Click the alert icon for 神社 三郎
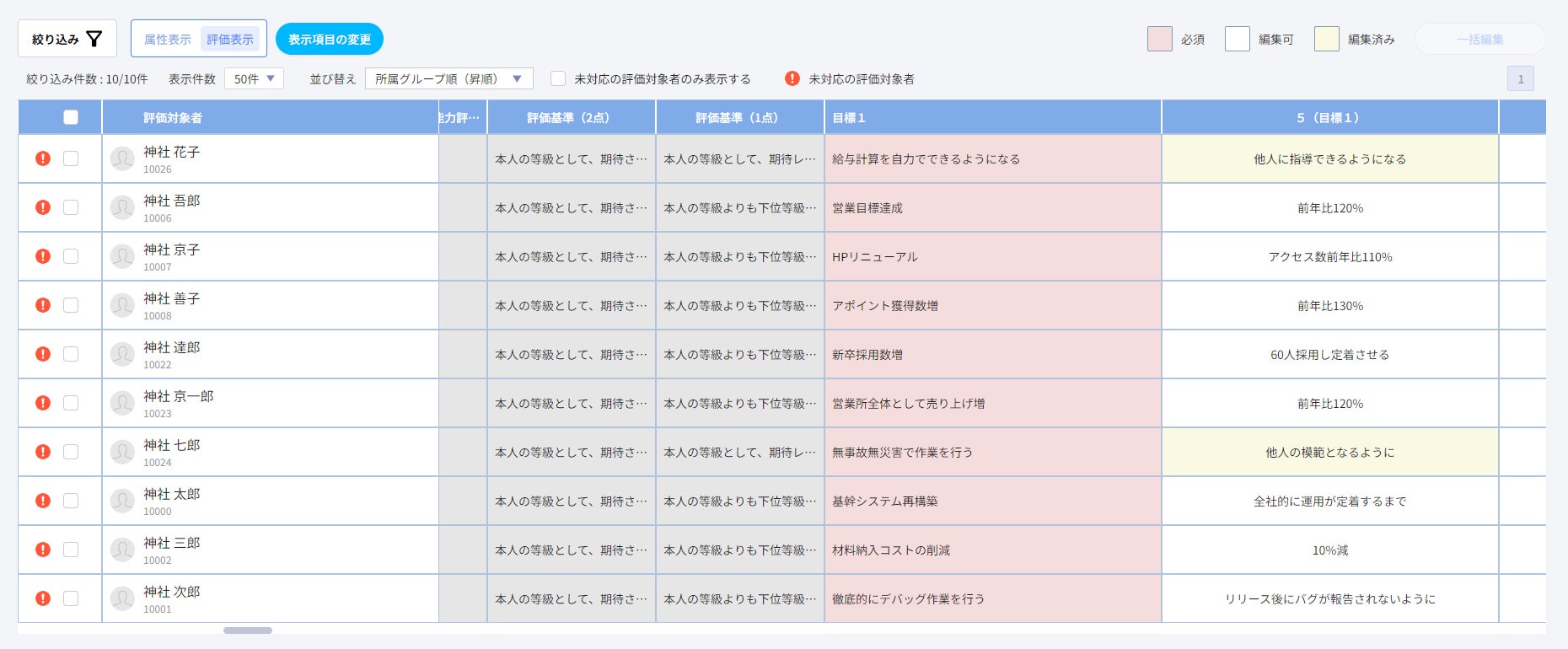1568x649 pixels. pos(43,550)
